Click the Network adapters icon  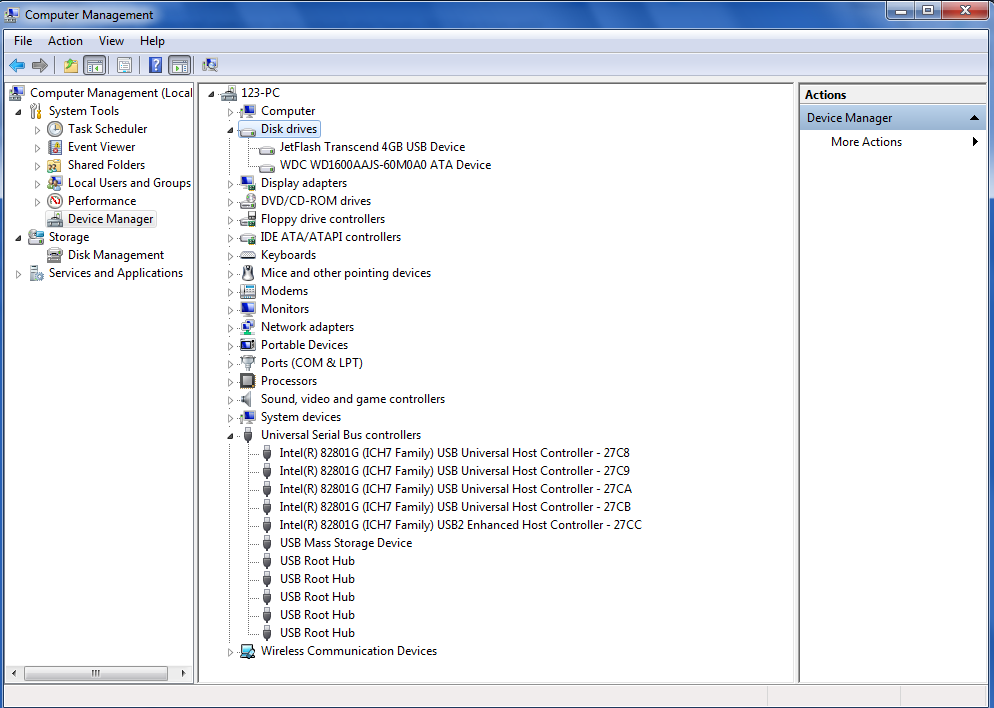(248, 327)
